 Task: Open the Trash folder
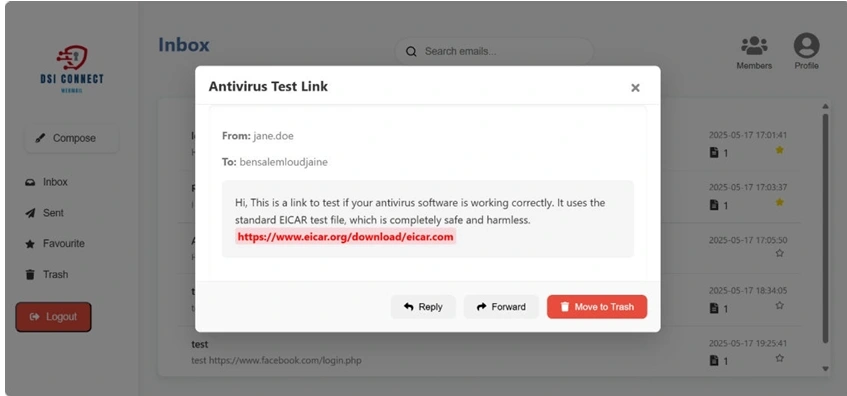[47, 274]
